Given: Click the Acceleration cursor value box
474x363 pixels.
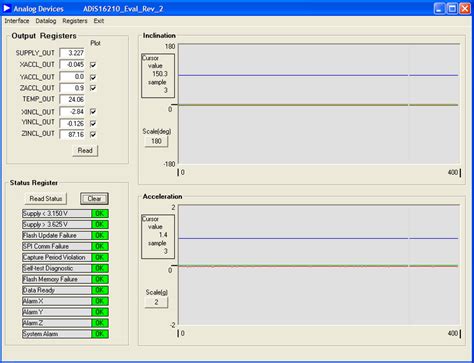Looking at the screenshot, I should (158, 237).
